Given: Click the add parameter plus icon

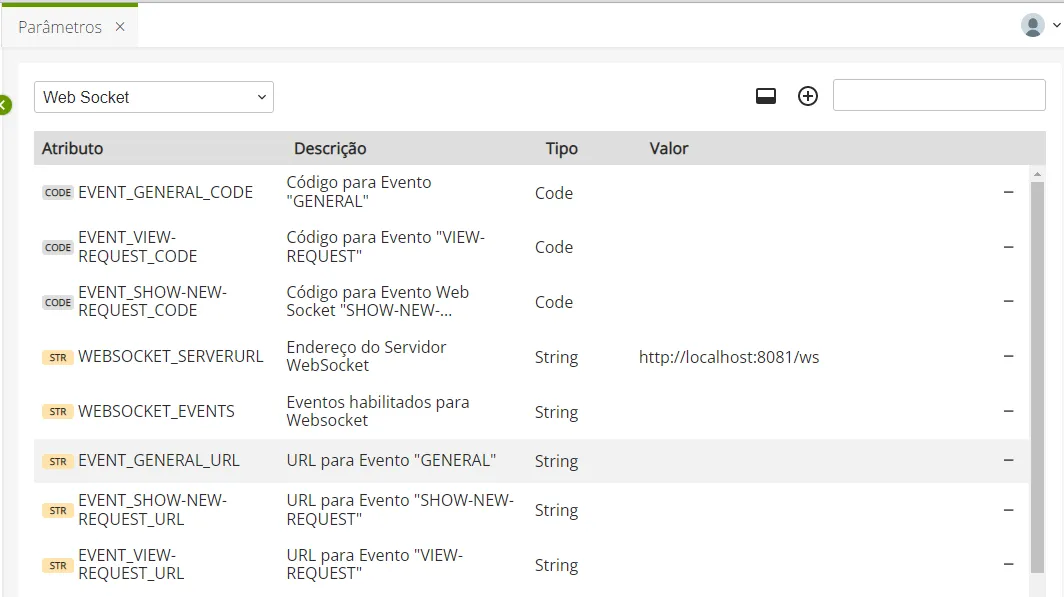Looking at the screenshot, I should (808, 96).
